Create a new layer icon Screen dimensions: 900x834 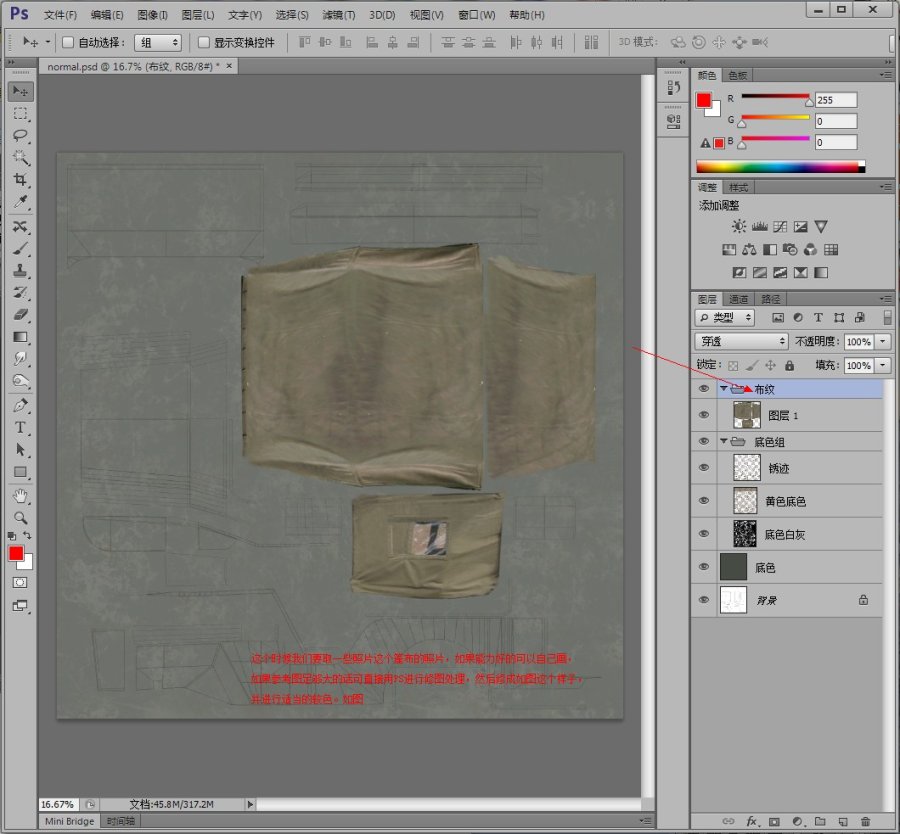click(x=843, y=821)
